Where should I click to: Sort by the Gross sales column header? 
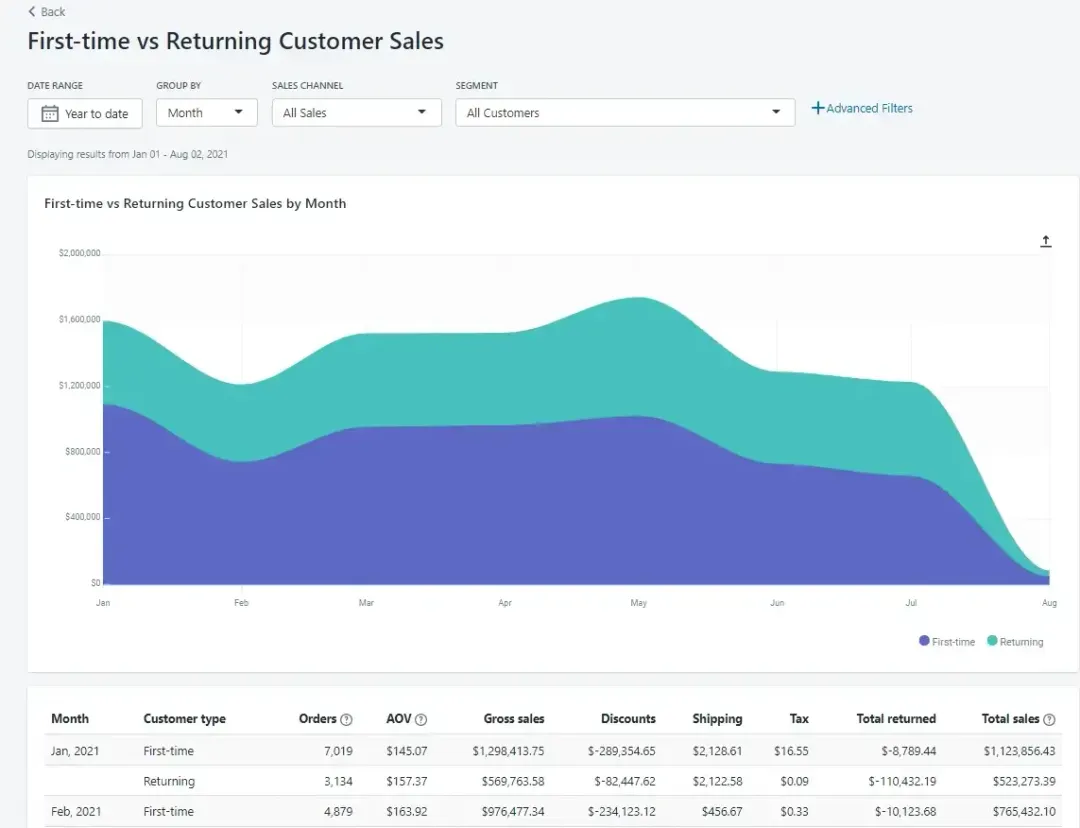click(514, 718)
